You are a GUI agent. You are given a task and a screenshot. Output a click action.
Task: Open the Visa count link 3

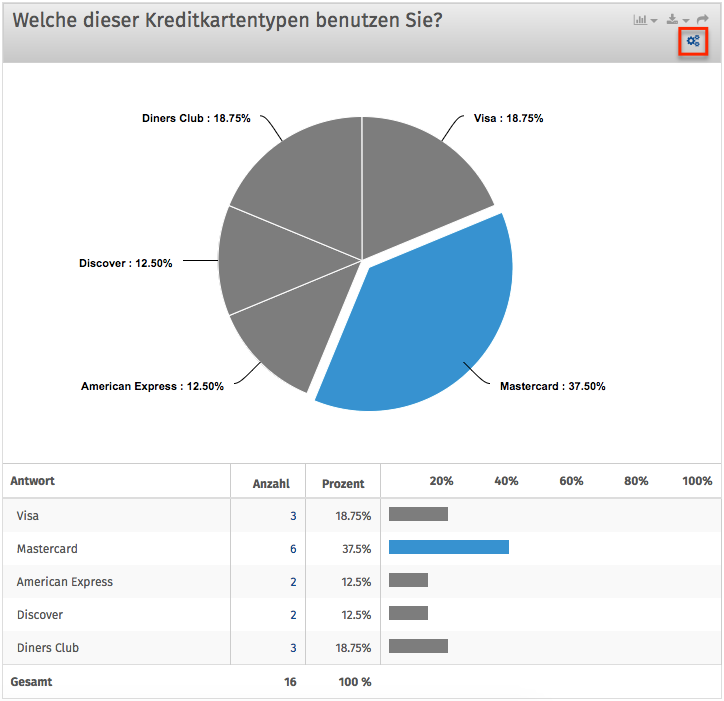(x=293, y=516)
